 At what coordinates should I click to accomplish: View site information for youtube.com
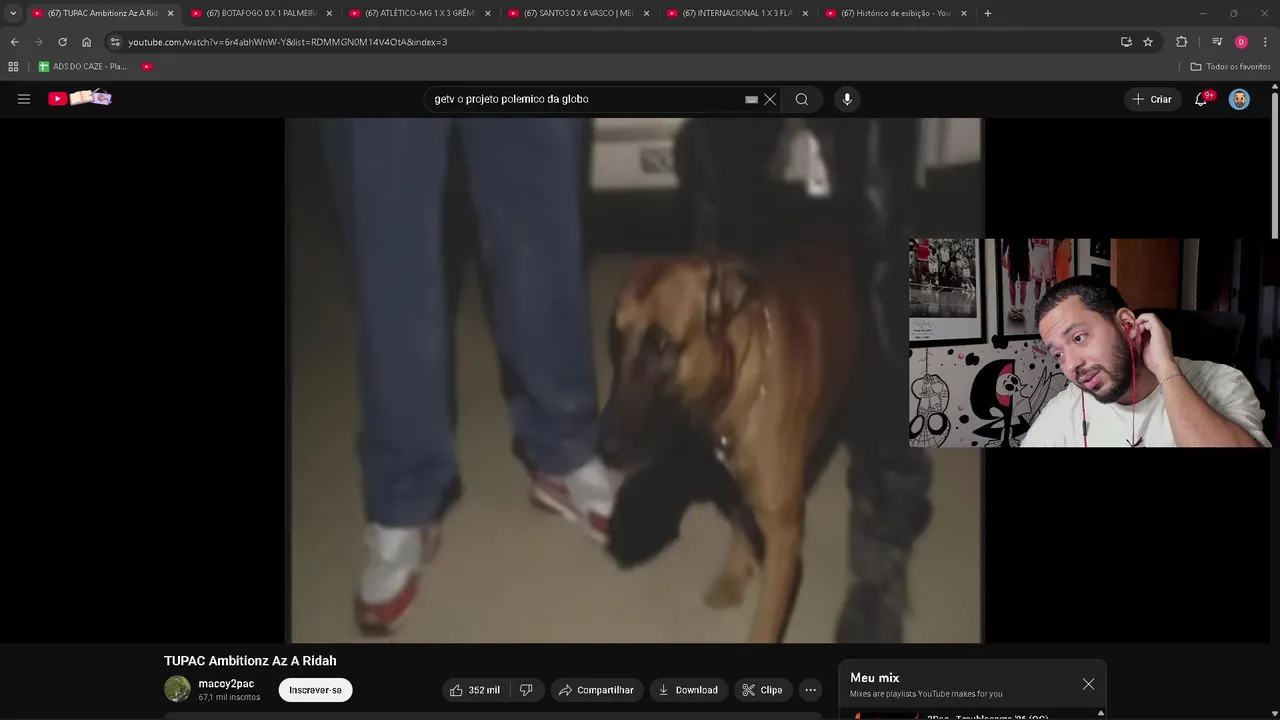[115, 42]
